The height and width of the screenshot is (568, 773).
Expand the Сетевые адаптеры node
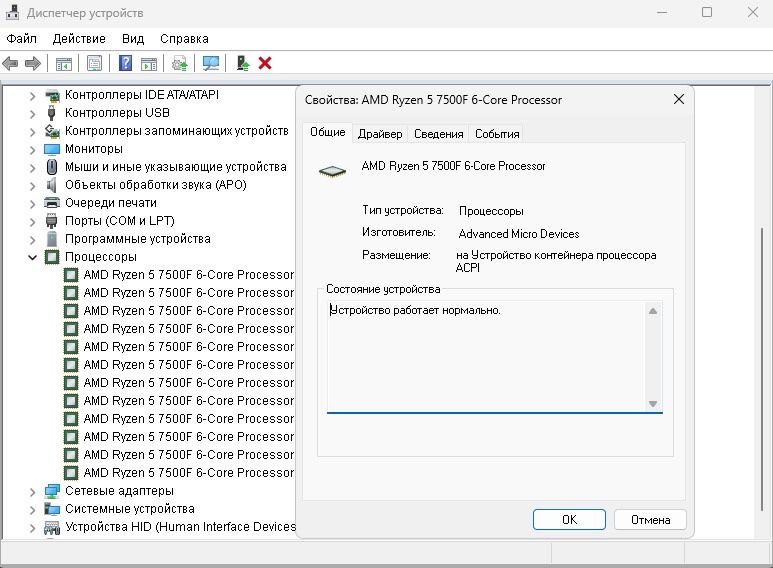coord(33,492)
